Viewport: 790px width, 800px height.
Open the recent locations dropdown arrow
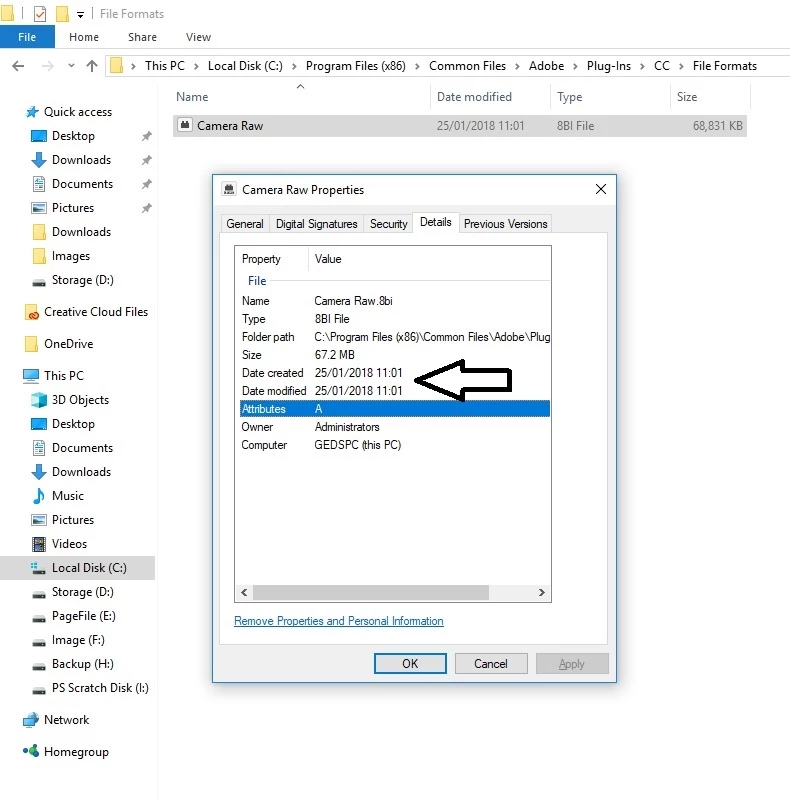tap(71, 66)
